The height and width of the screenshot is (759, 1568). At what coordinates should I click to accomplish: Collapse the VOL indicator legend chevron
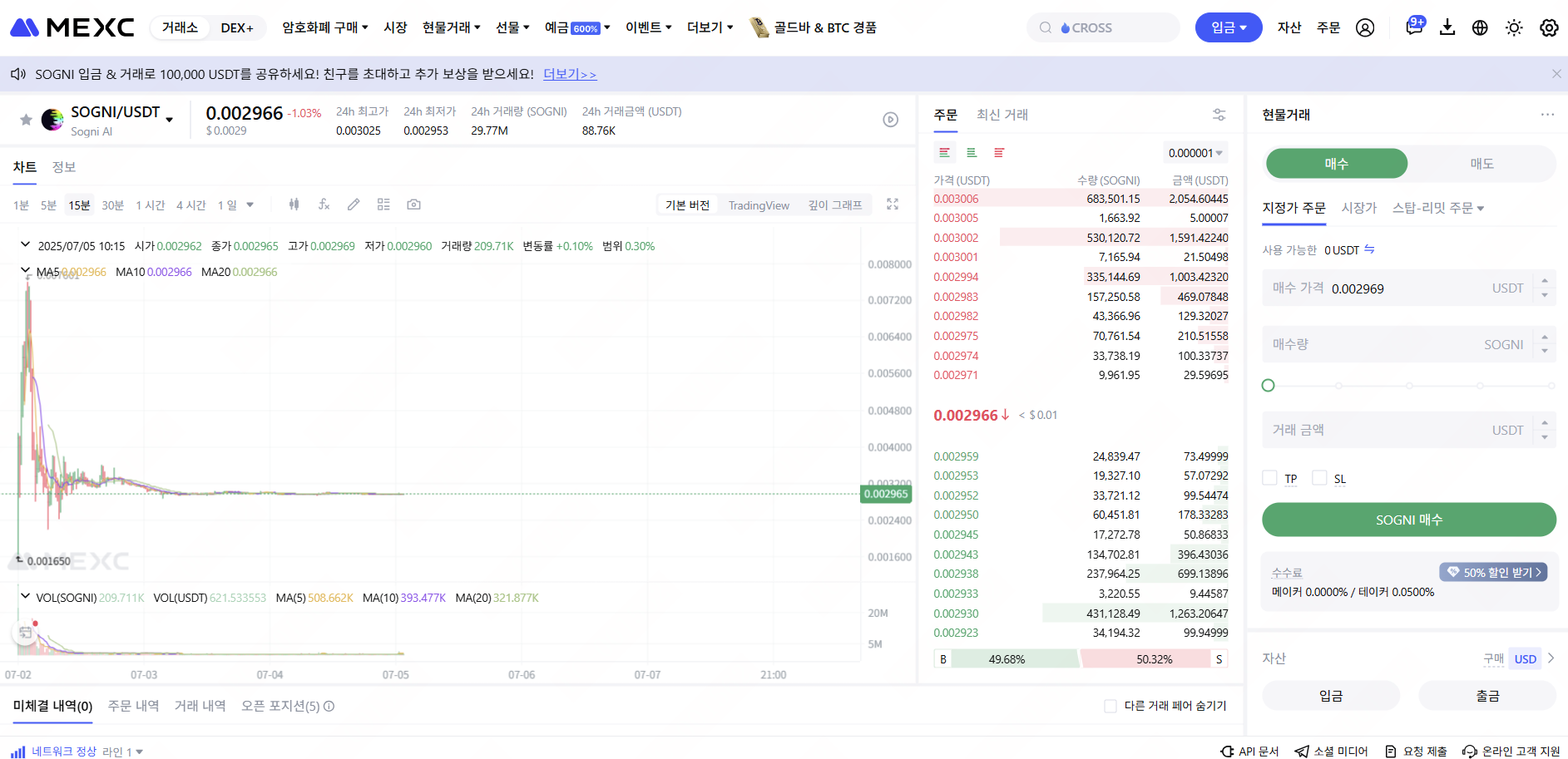[x=25, y=596]
